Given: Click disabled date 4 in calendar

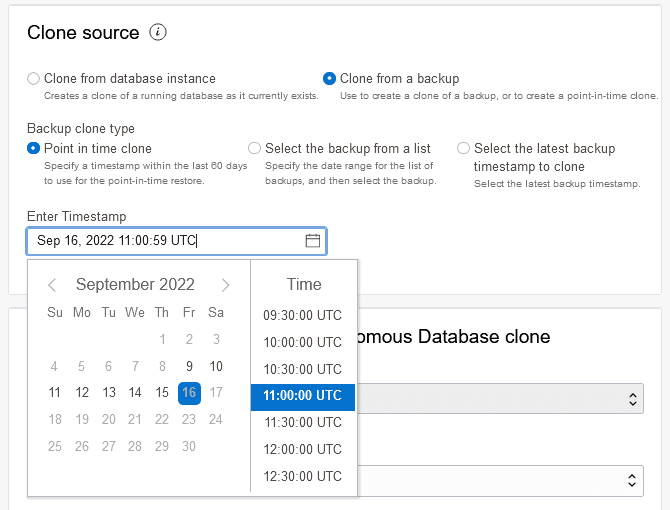Looking at the screenshot, I should pos(54,366).
